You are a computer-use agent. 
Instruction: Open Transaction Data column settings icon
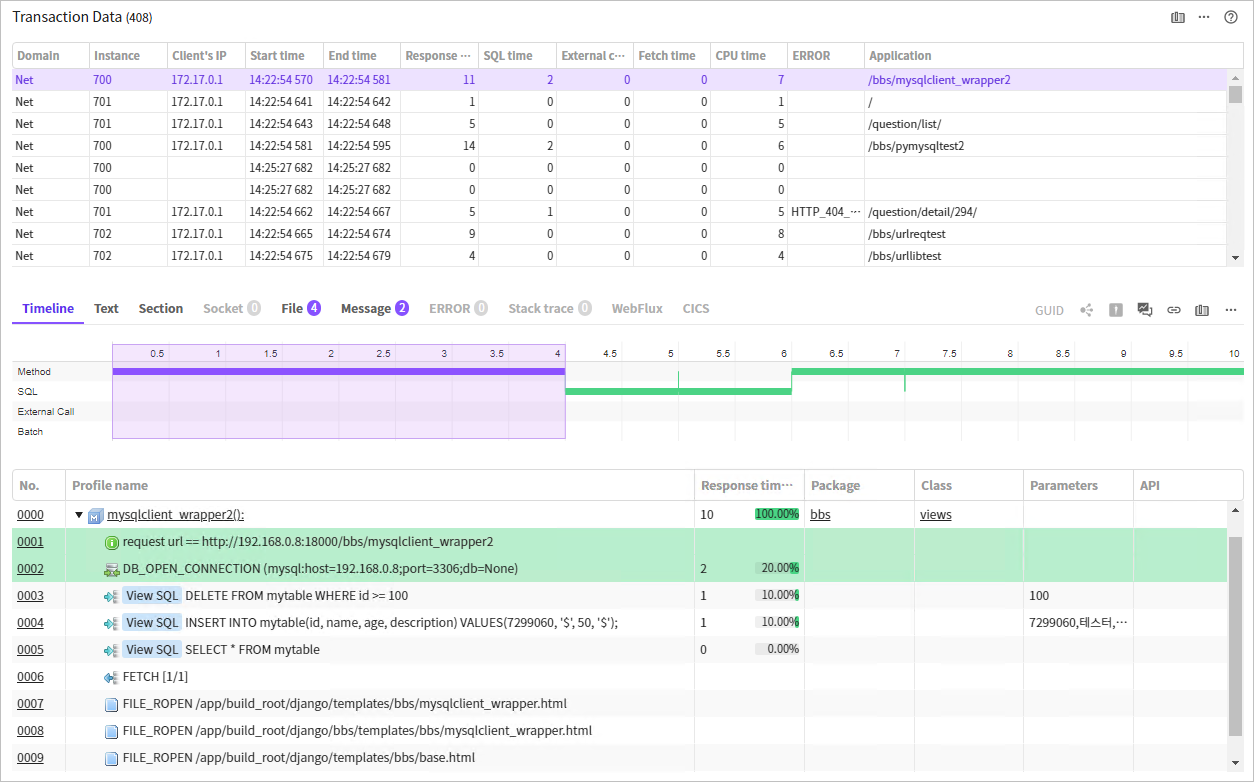[1178, 17]
